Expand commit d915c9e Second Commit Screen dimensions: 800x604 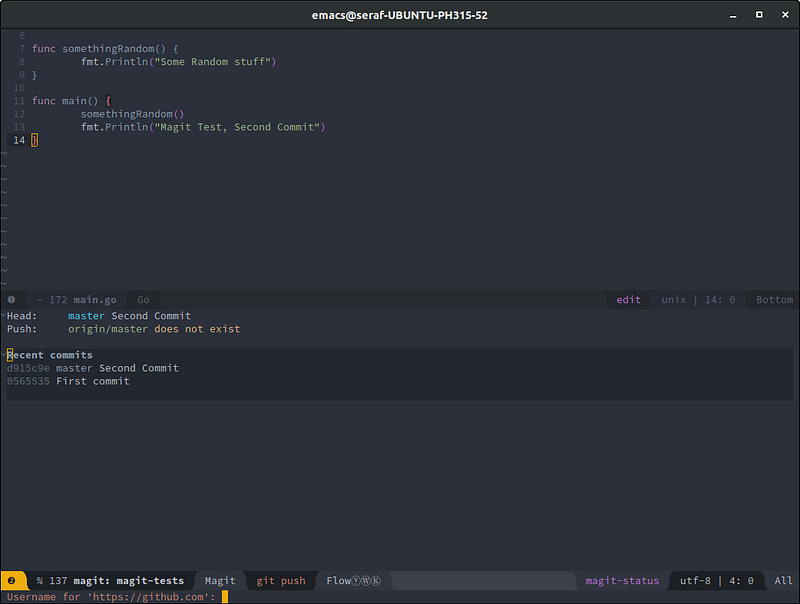[x=92, y=368]
